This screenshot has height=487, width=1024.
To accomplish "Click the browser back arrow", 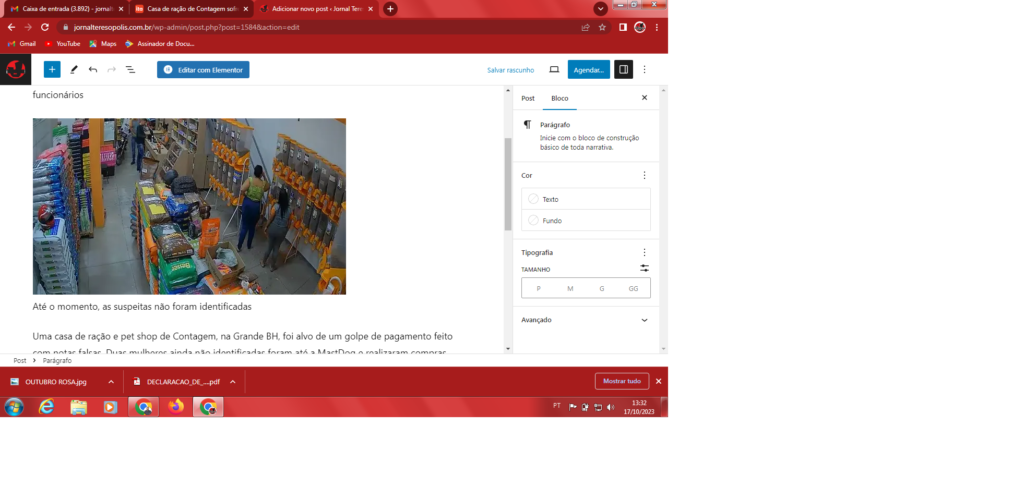I will coord(11,27).
